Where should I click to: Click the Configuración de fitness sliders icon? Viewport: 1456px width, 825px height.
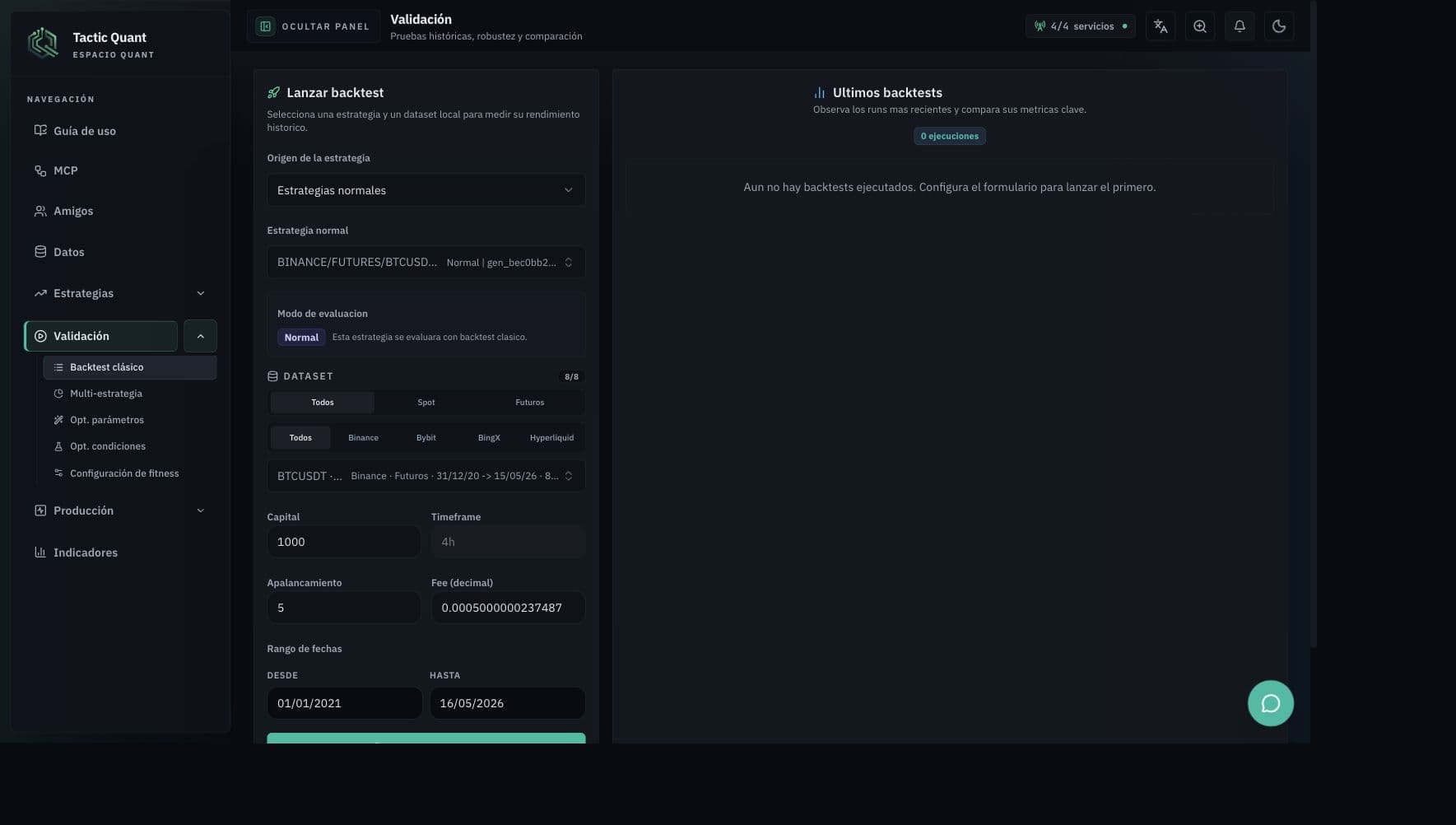click(x=58, y=473)
